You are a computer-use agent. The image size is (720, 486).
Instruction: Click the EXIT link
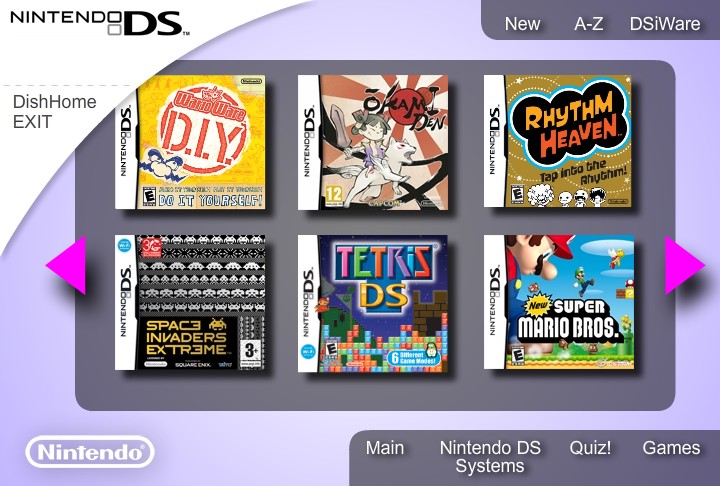pyautogui.click(x=32, y=122)
